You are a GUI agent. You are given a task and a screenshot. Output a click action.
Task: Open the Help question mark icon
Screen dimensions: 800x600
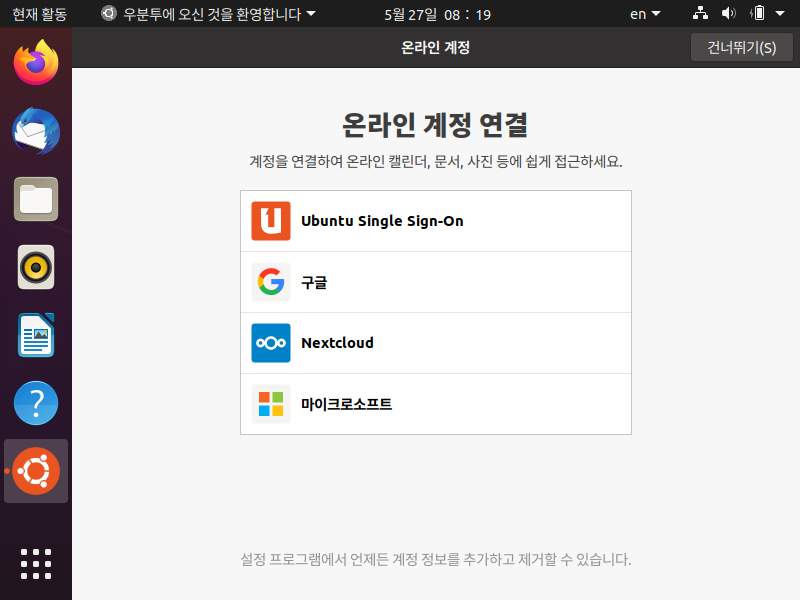point(36,403)
